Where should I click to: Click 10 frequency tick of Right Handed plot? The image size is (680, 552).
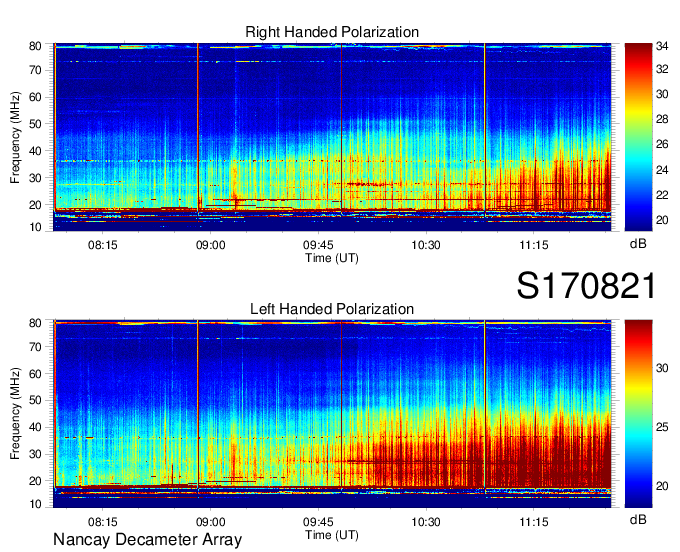(x=35, y=227)
